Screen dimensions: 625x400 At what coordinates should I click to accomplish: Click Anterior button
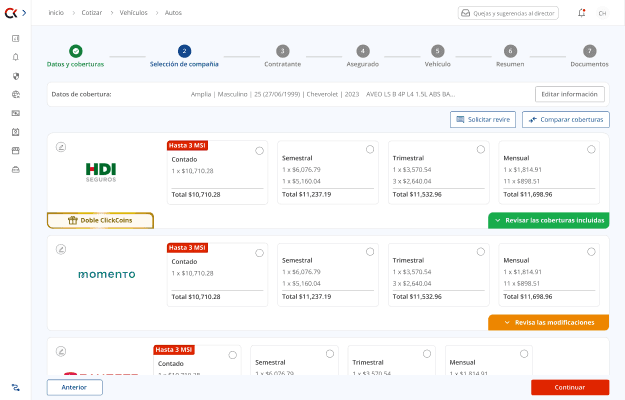(x=75, y=387)
